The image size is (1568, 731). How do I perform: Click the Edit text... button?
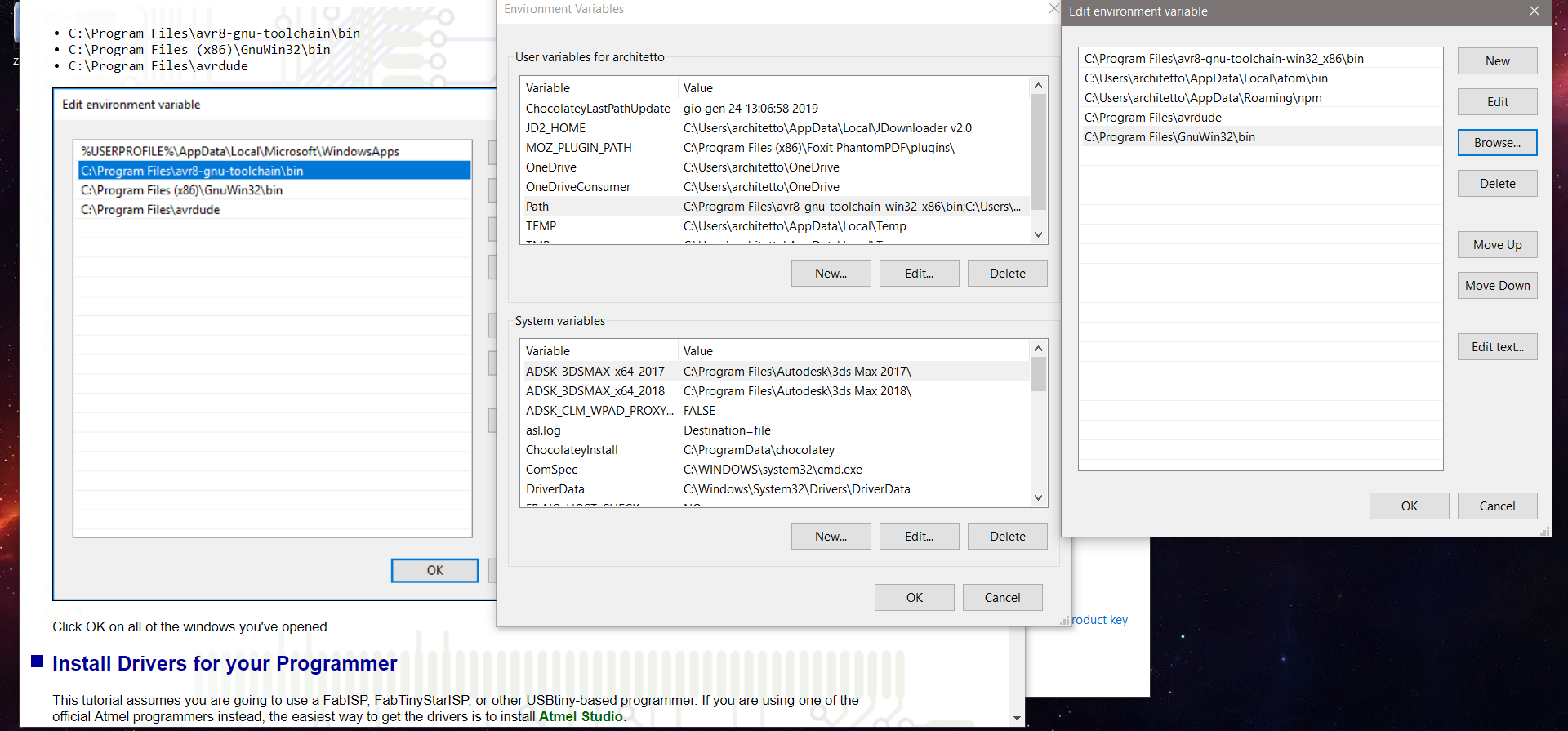1497,347
